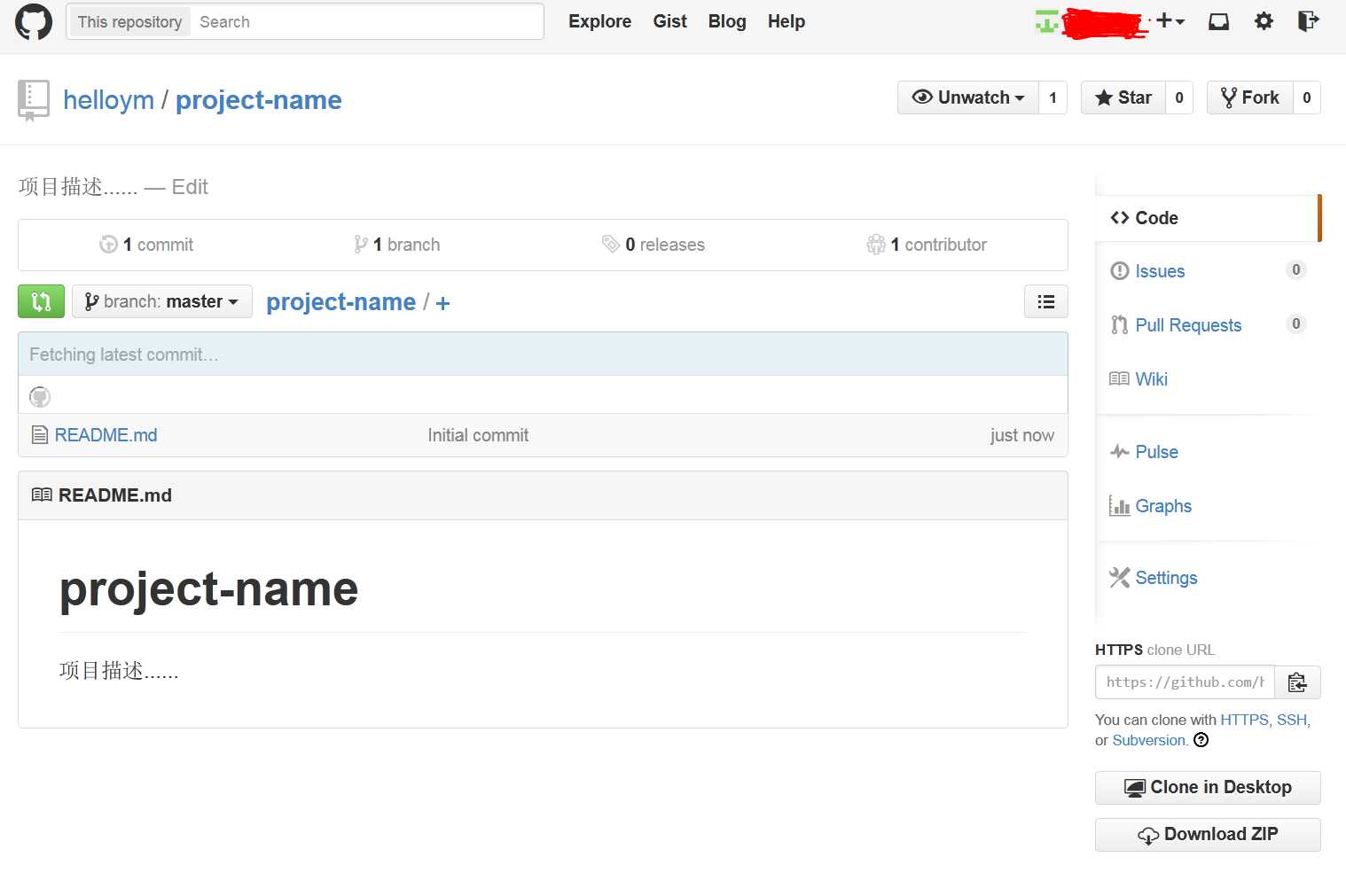Screen dimensions: 1346x896
Task: Open the project-name repository title link
Action: [x=258, y=100]
